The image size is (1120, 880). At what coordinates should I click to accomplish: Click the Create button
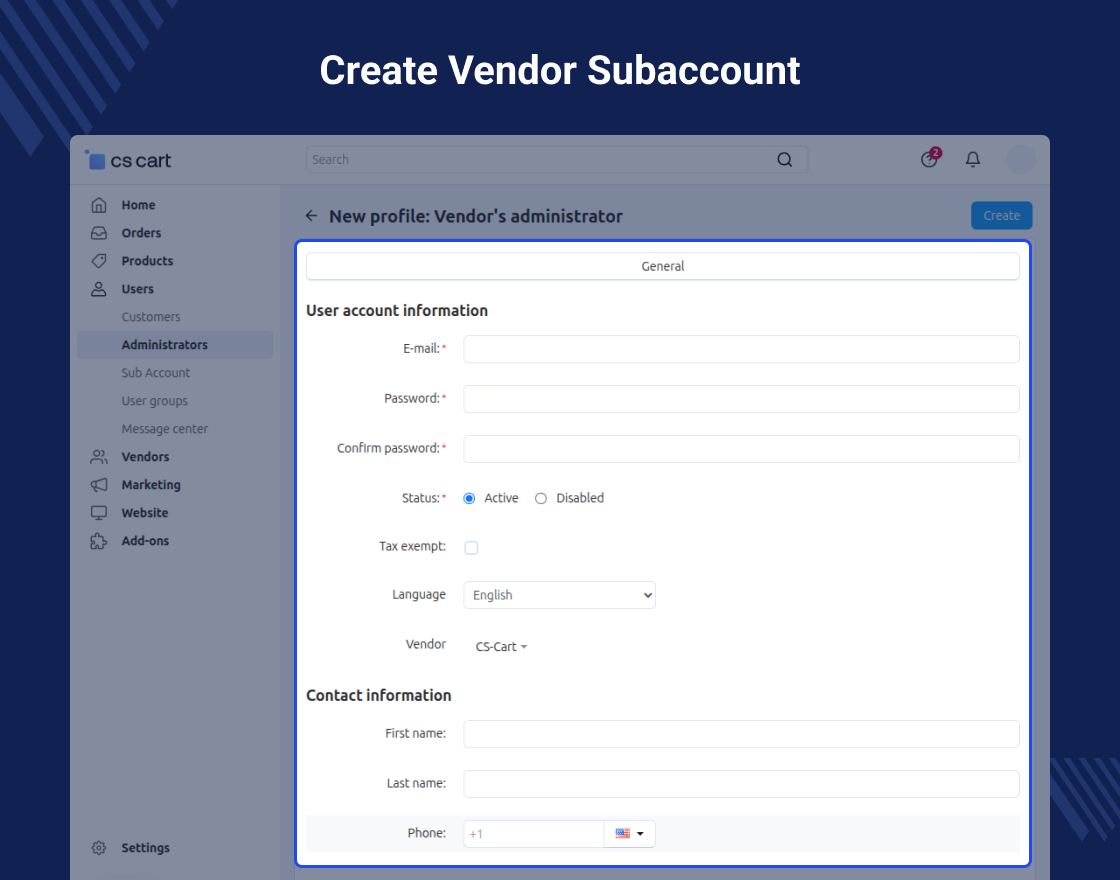click(1001, 216)
